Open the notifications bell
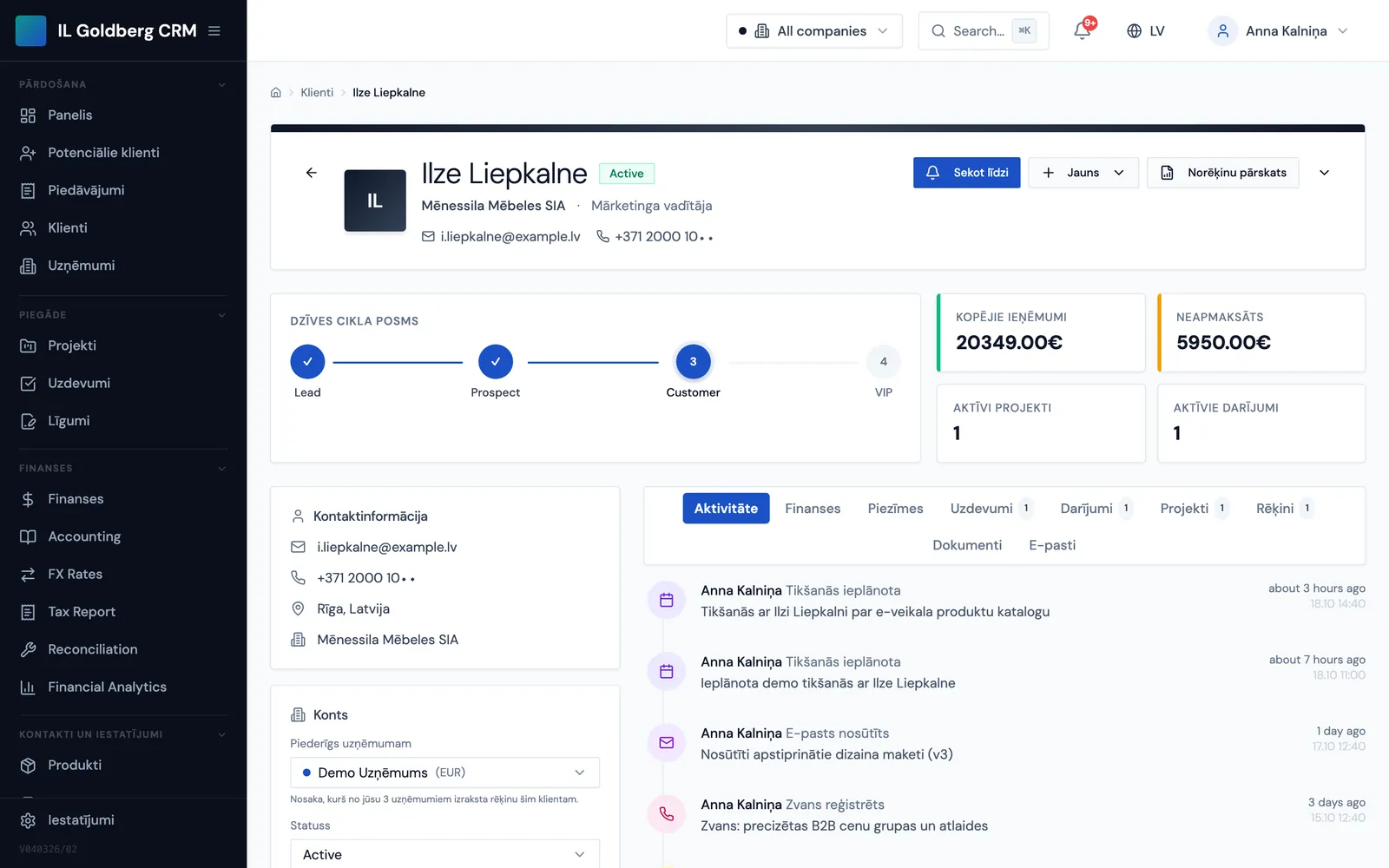 point(1082,30)
